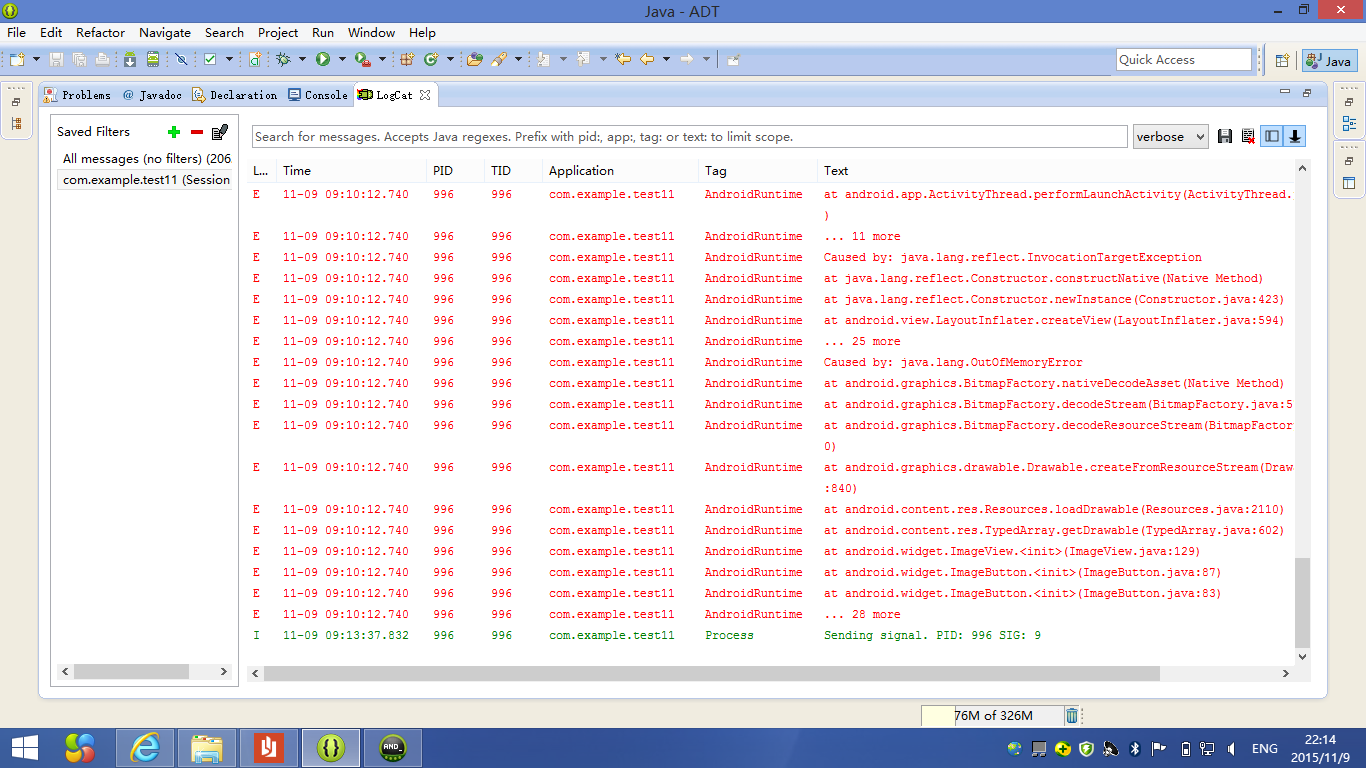The image size is (1366, 768).
Task: Expand the Android Lint dropdown arrow
Action: tap(229, 60)
